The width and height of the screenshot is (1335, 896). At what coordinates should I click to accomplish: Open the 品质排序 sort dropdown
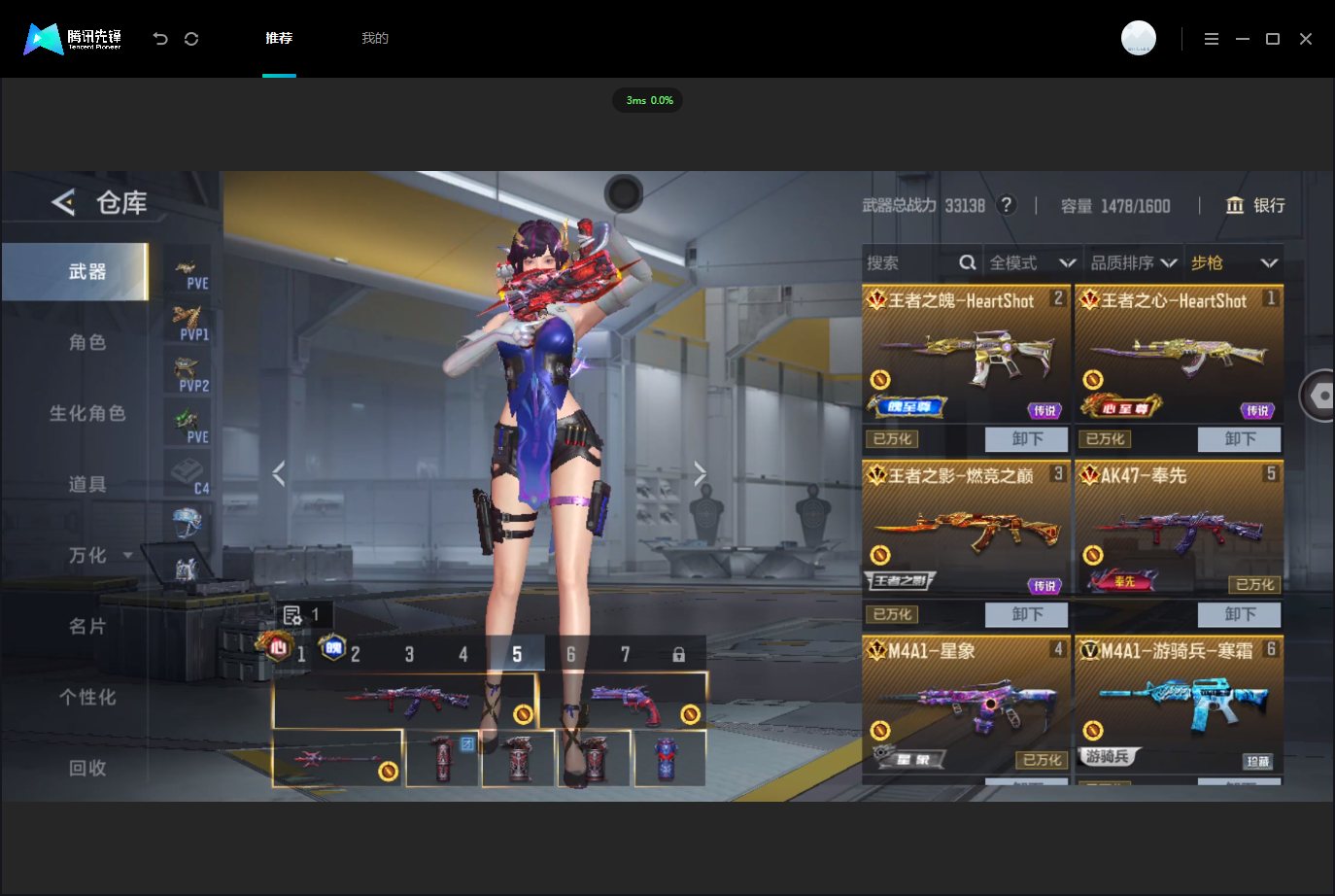[x=1134, y=262]
